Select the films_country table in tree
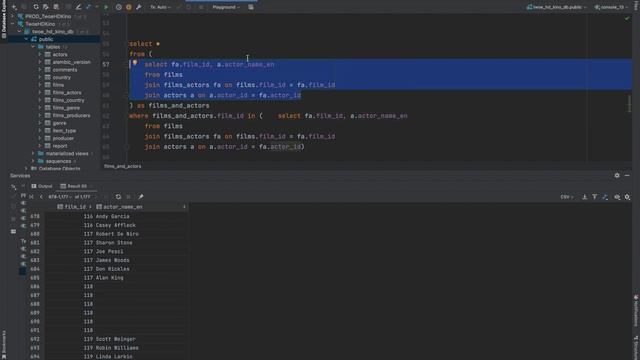Screen dimensions: 640x360 68,100
